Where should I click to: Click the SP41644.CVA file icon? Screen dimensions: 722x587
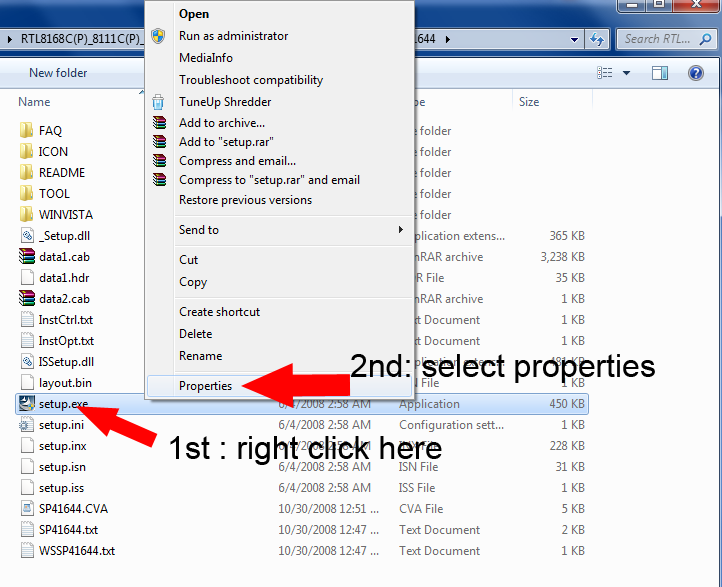[x=27, y=508]
